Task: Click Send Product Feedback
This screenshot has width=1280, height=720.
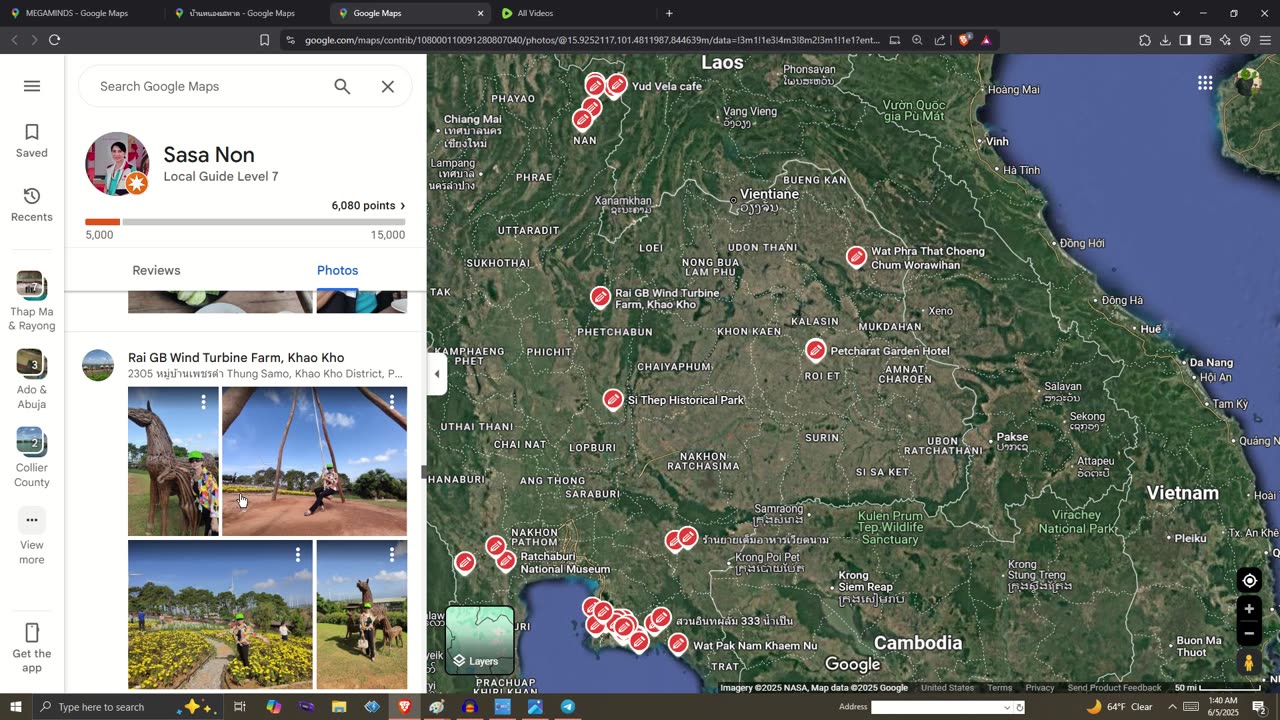Action: tap(1114, 688)
